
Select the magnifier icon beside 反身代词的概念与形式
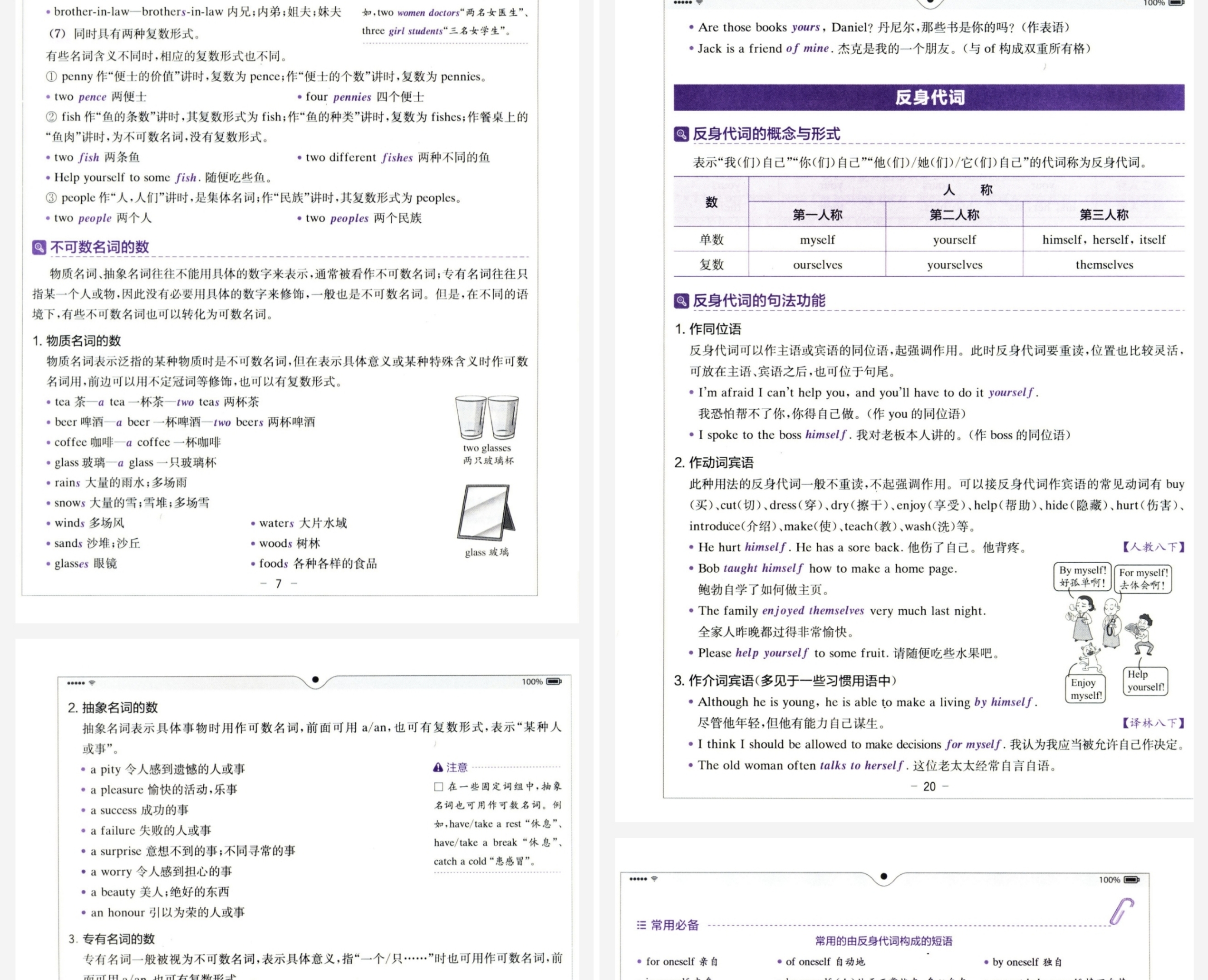[682, 135]
